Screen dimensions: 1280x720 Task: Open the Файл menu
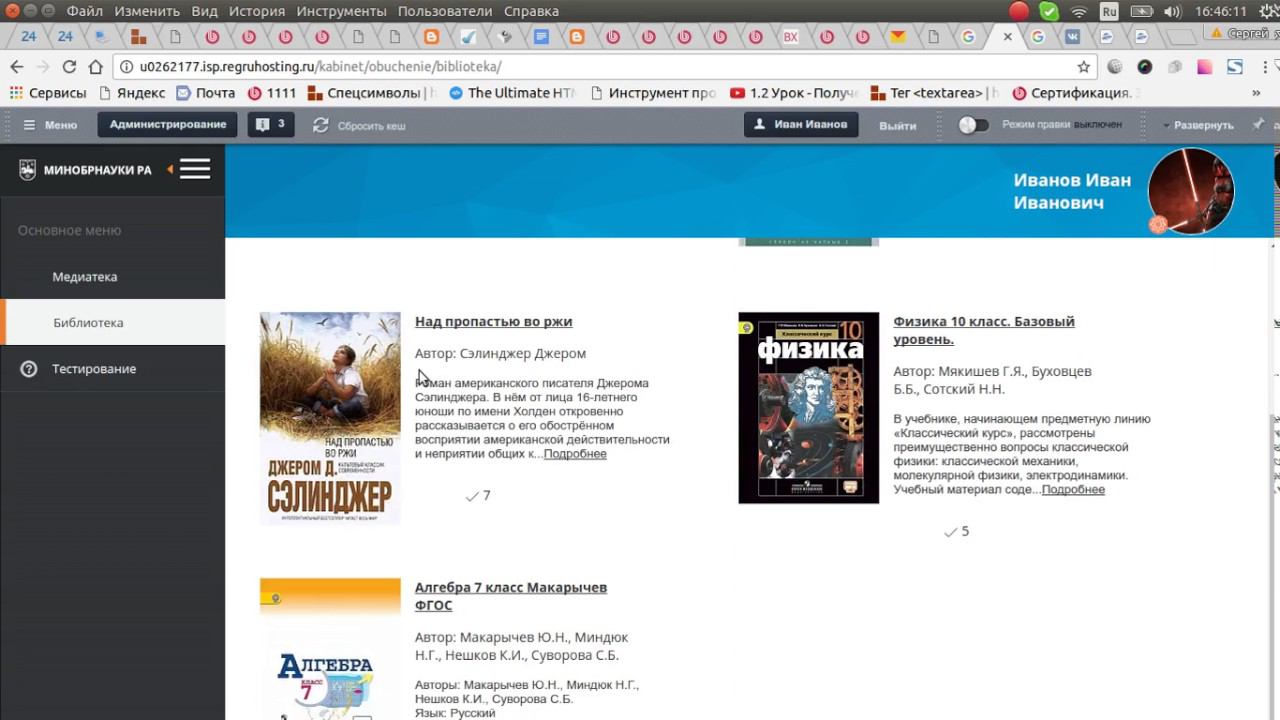coord(85,11)
